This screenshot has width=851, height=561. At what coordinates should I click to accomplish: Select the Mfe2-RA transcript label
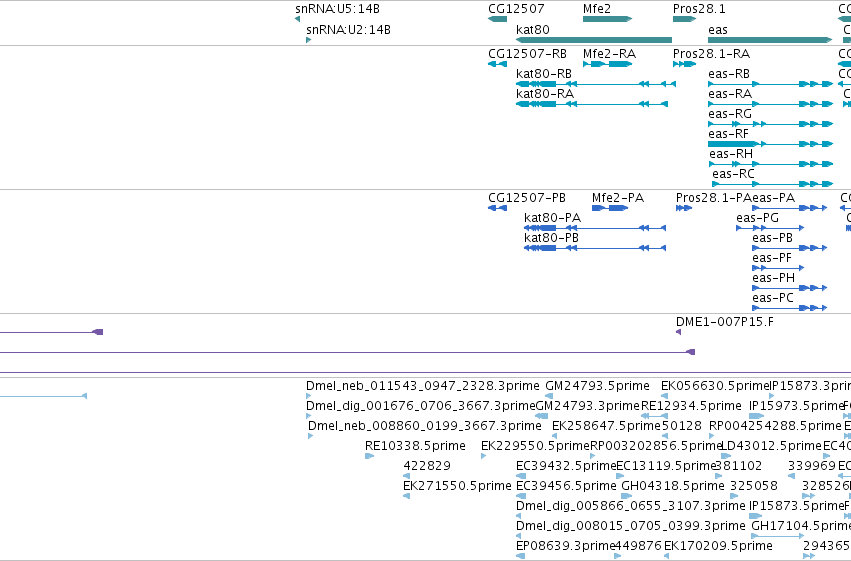coord(609,54)
